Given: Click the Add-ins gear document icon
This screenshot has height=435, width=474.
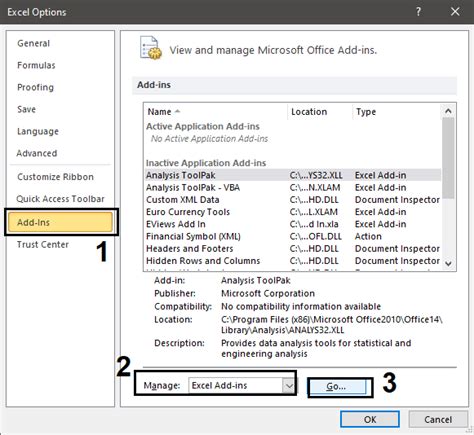Looking at the screenshot, I should coord(150,48).
